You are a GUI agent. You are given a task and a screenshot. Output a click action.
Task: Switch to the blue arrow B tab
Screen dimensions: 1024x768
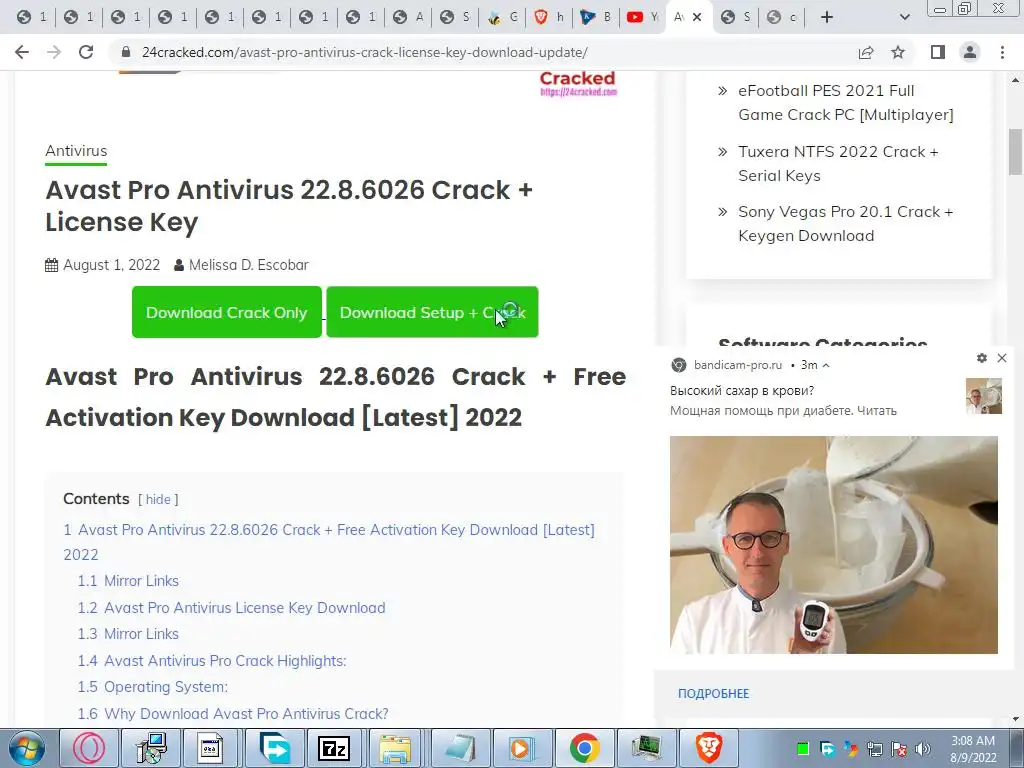[596, 17]
